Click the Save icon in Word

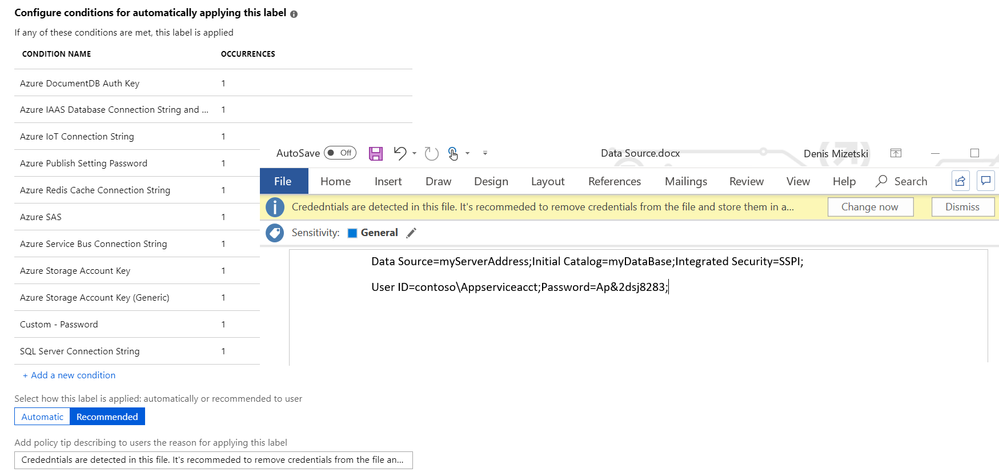376,153
